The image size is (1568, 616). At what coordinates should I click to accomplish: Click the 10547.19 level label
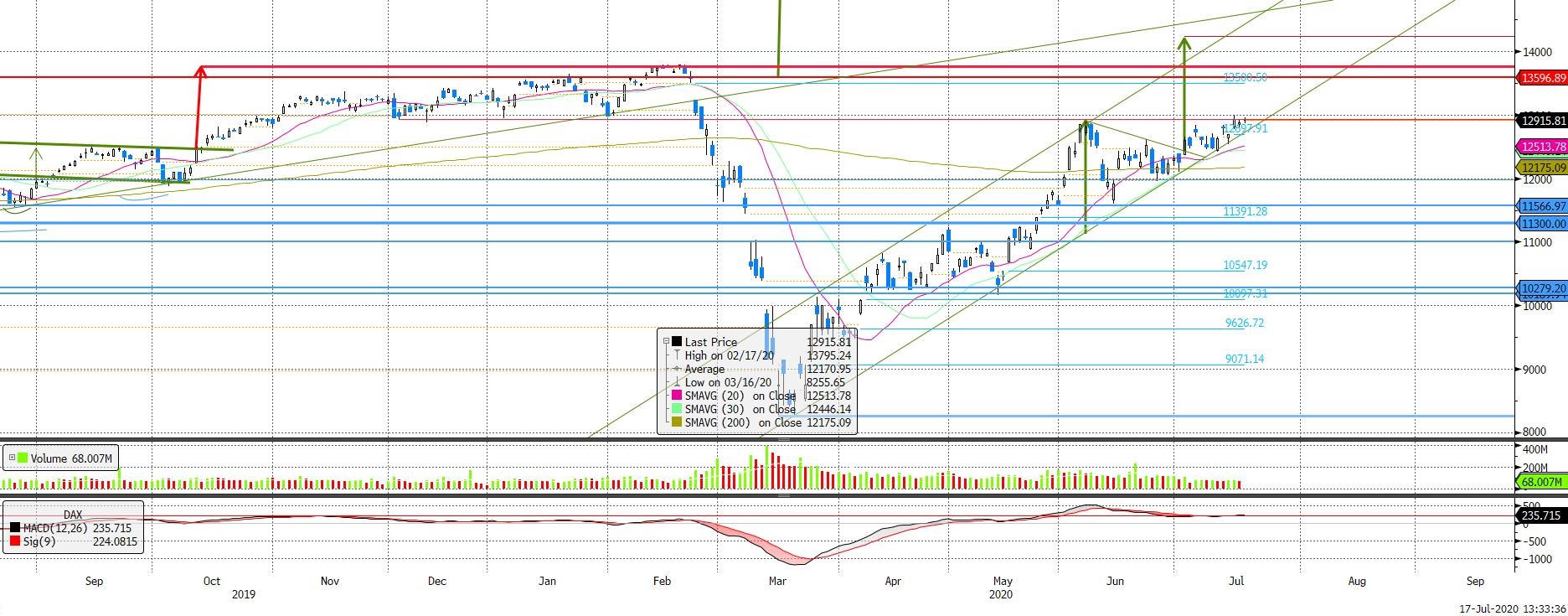(1245, 265)
